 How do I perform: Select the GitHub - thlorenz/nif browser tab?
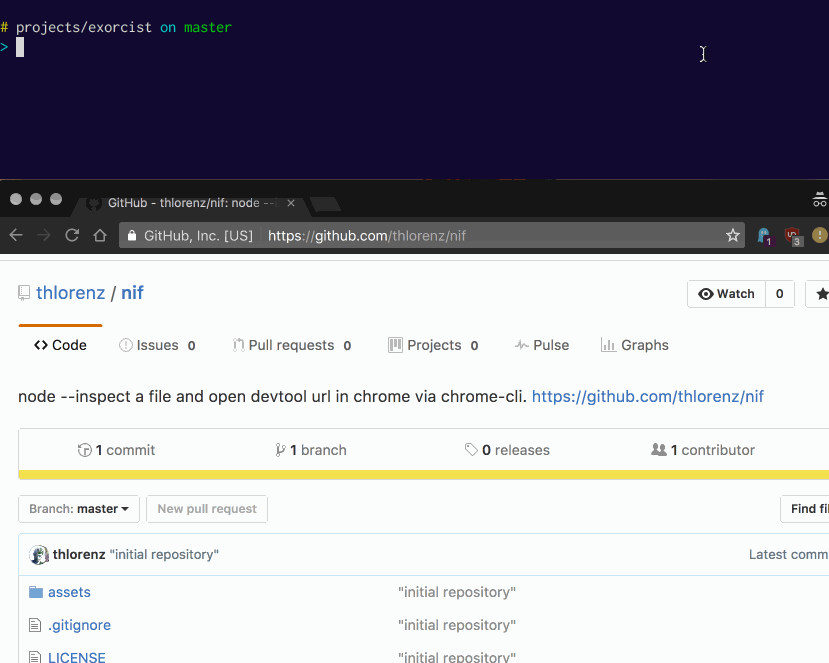(x=190, y=203)
